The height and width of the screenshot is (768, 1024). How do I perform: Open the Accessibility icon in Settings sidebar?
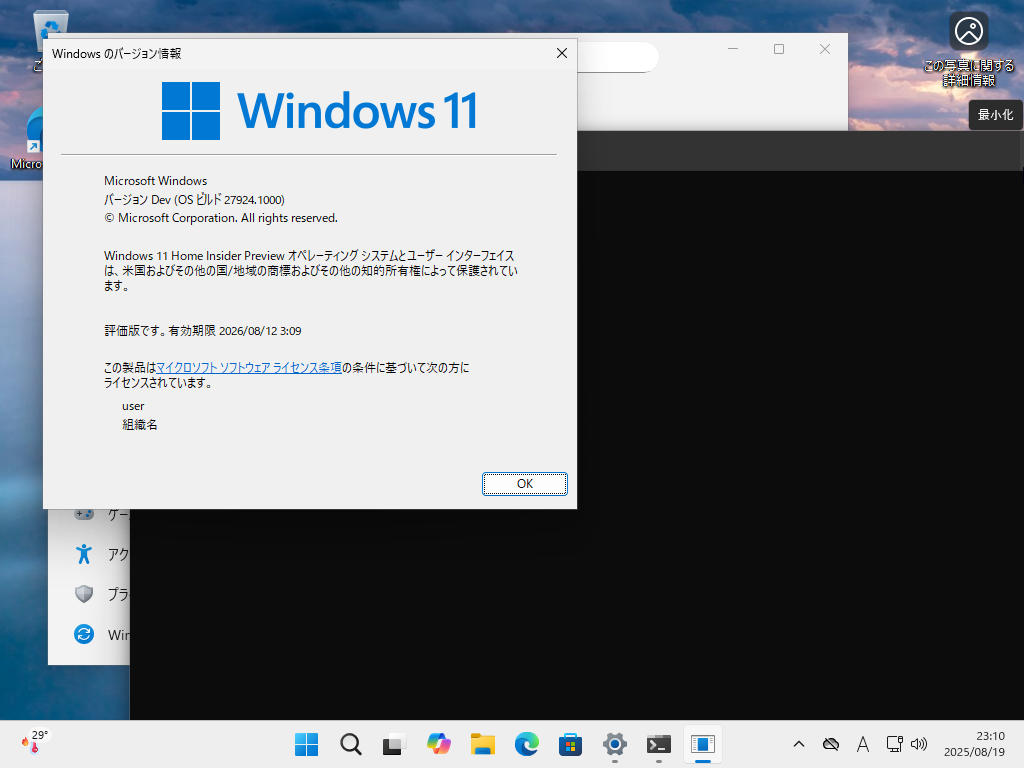click(x=84, y=554)
